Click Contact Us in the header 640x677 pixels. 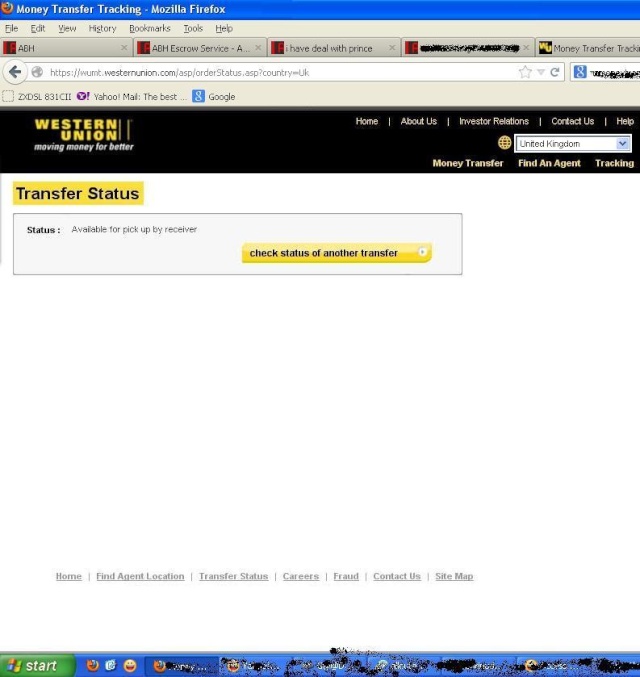[x=572, y=121]
